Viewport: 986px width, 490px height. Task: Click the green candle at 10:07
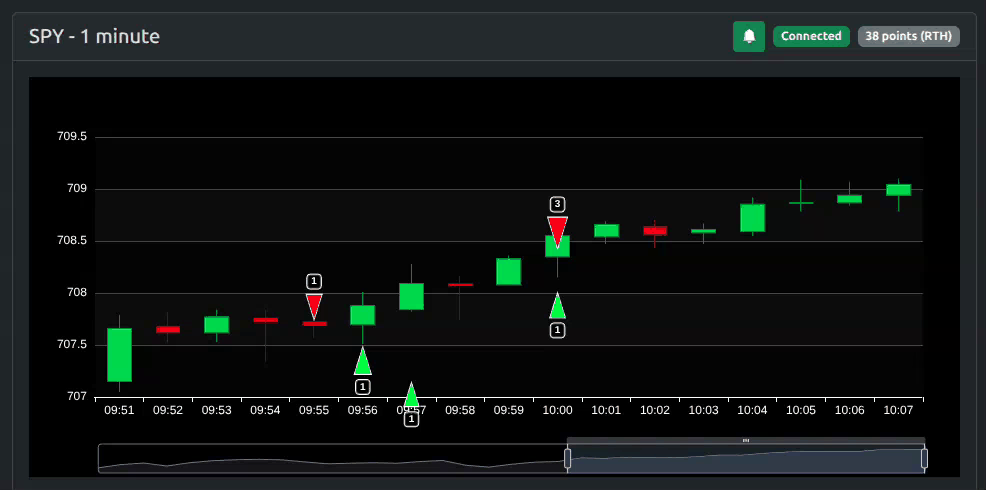pyautogui.click(x=899, y=190)
